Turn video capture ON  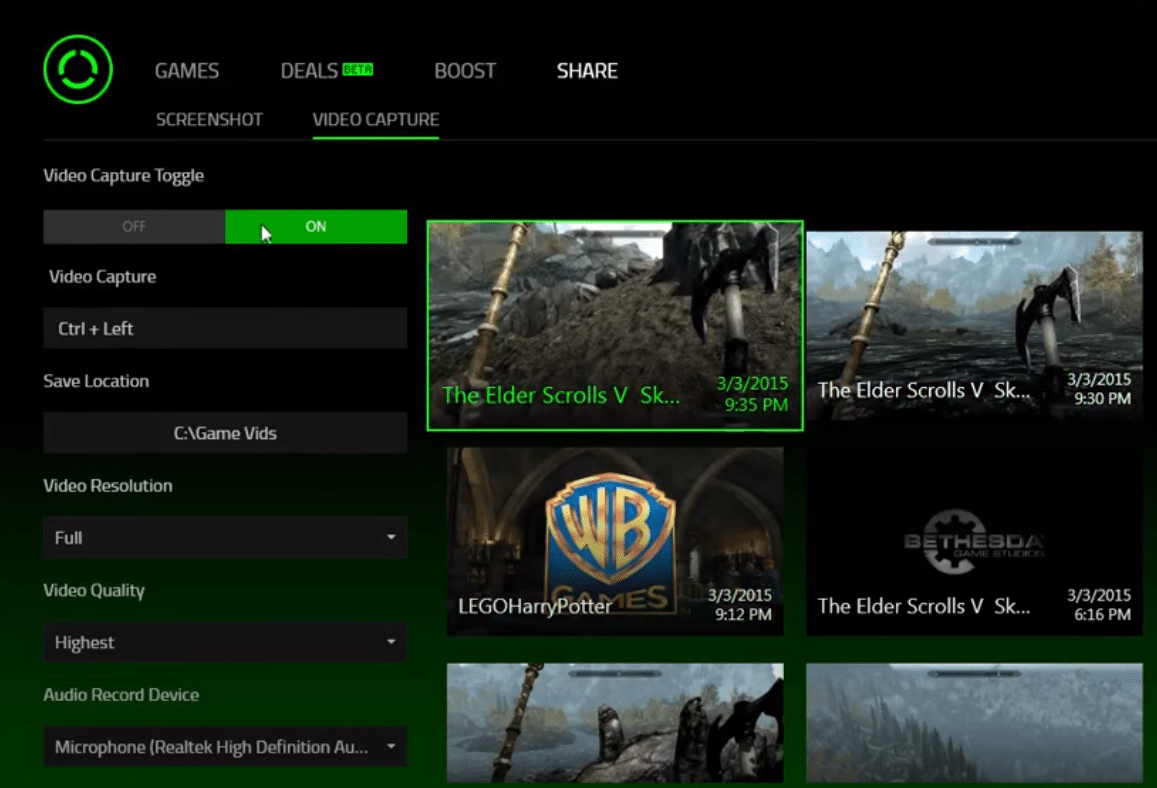coord(316,227)
